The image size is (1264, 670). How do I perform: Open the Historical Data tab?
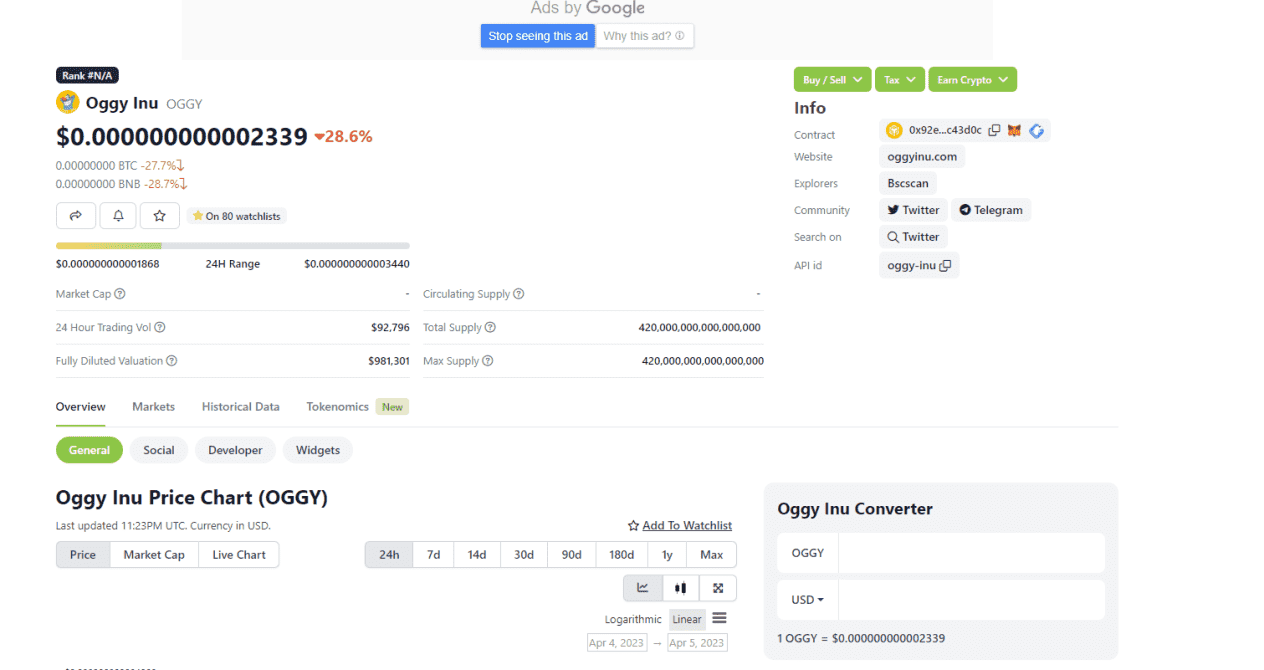point(241,407)
